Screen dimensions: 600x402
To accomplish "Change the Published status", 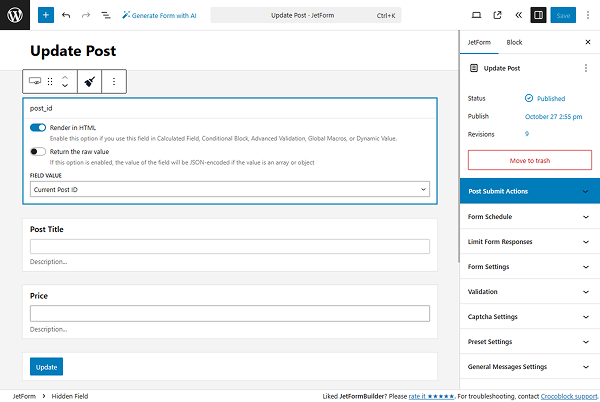I will [x=545, y=98].
